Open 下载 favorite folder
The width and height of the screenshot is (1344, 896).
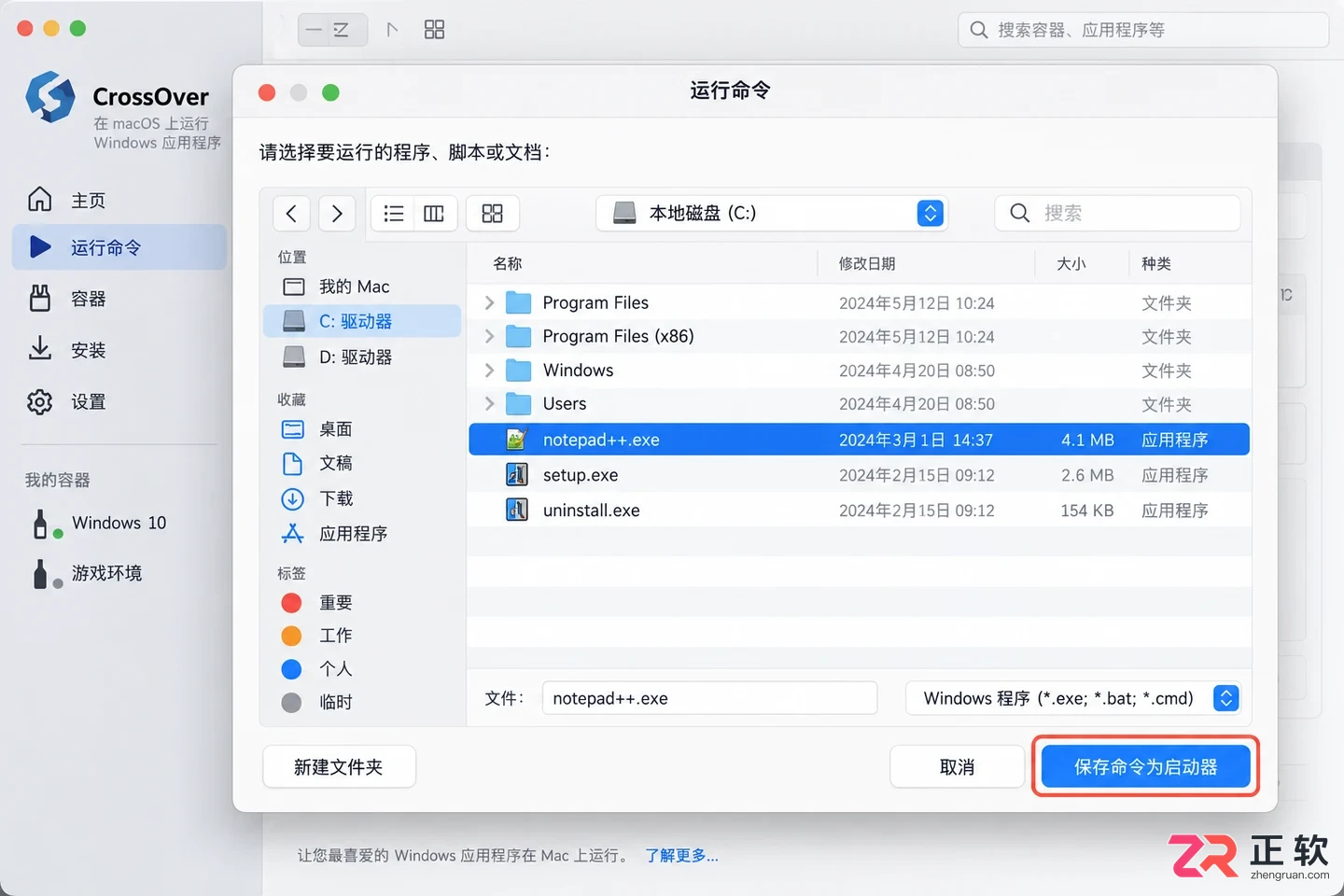[x=362, y=498]
